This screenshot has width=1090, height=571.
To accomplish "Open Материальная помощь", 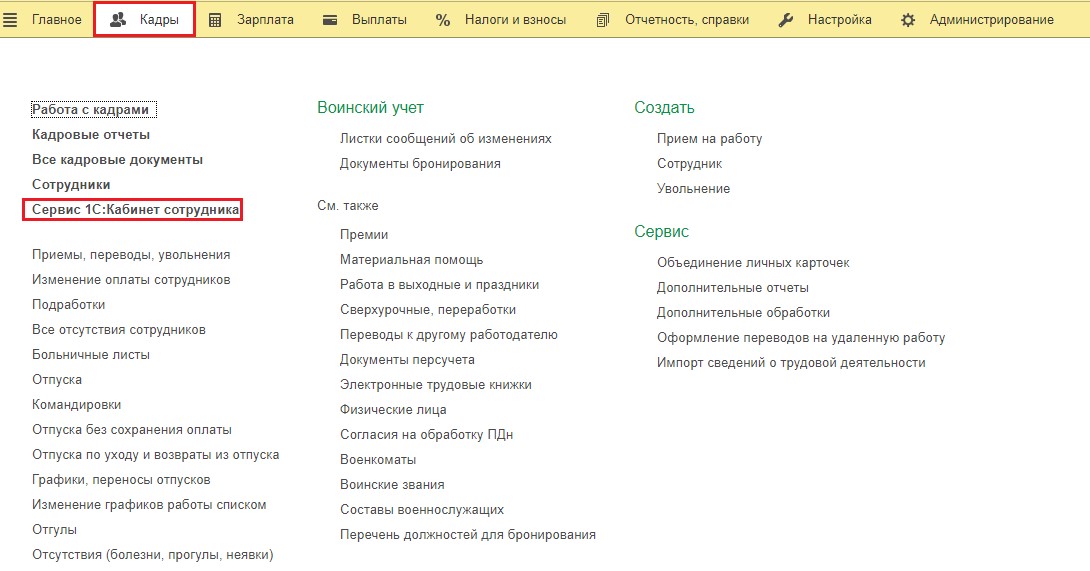I will click(412, 260).
